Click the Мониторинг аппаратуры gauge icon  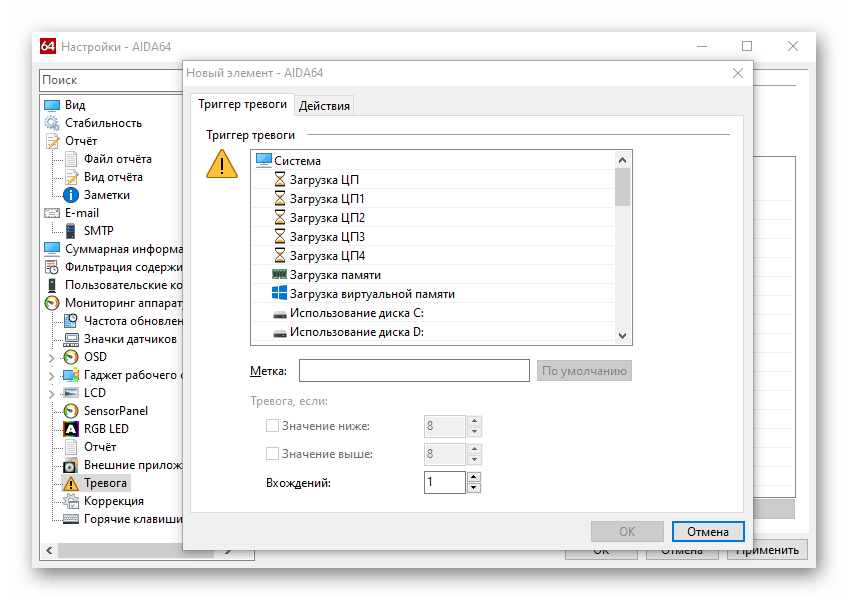click(52, 303)
